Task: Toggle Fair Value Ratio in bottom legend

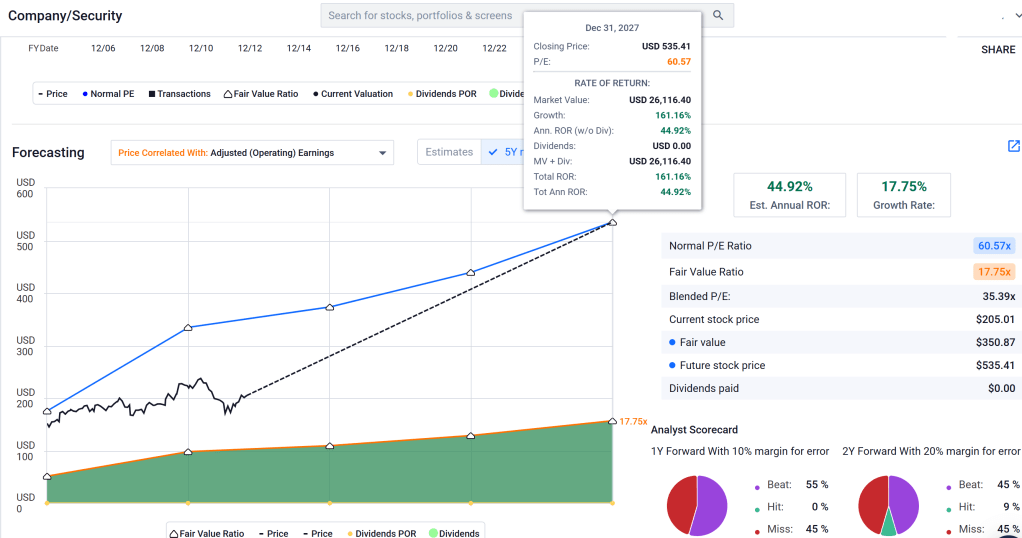Action: (x=207, y=533)
